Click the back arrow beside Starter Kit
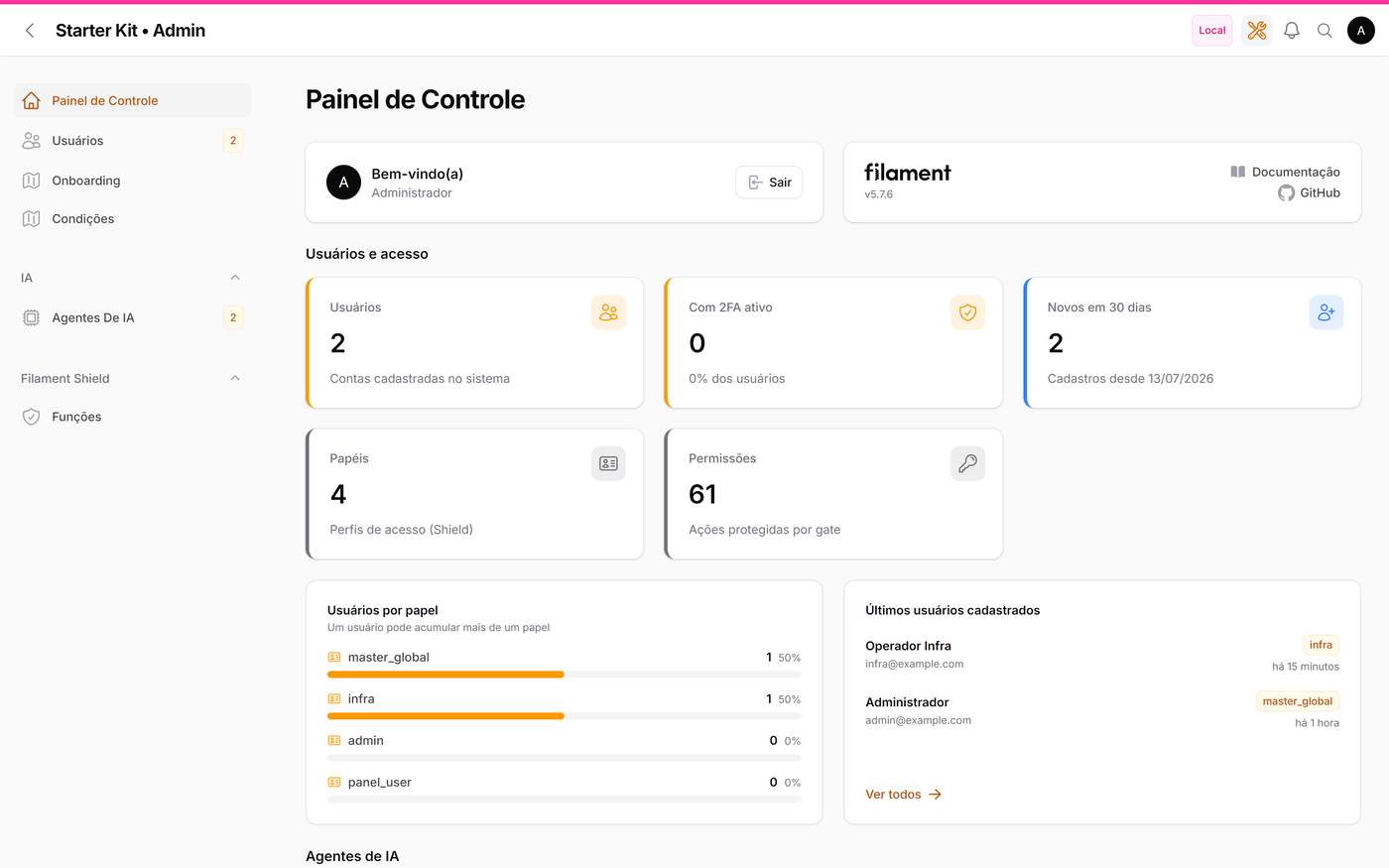This screenshot has width=1389, height=868. point(30,31)
